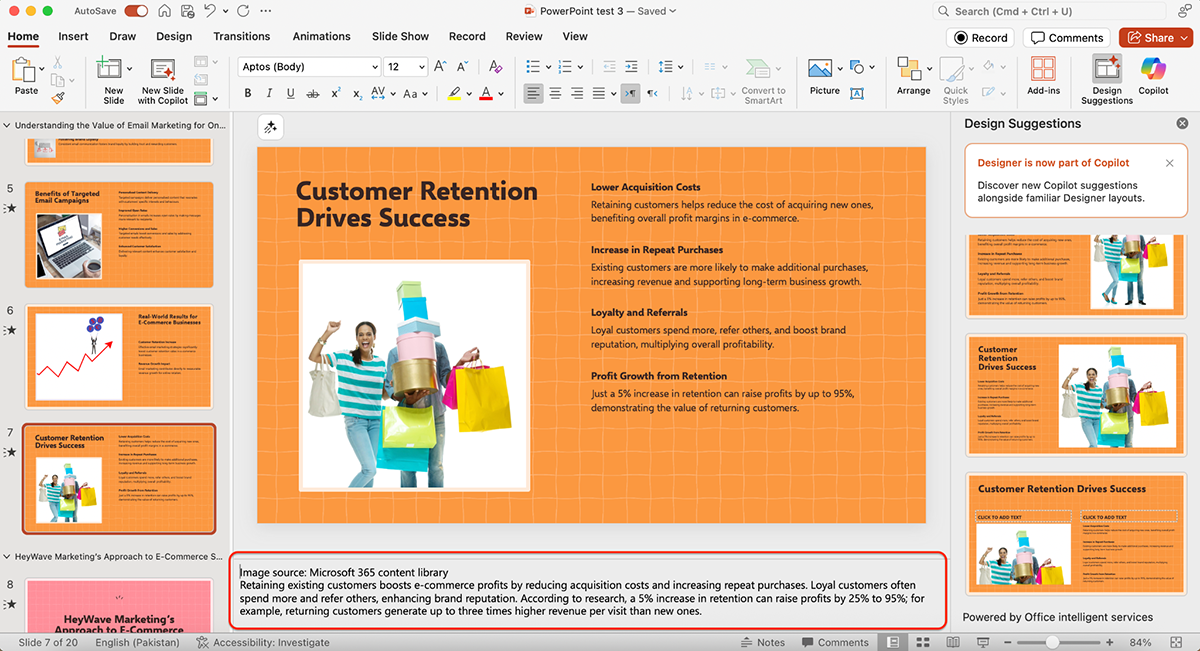1200x651 pixels.
Task: Open the Slide Show tab
Action: (x=400, y=36)
